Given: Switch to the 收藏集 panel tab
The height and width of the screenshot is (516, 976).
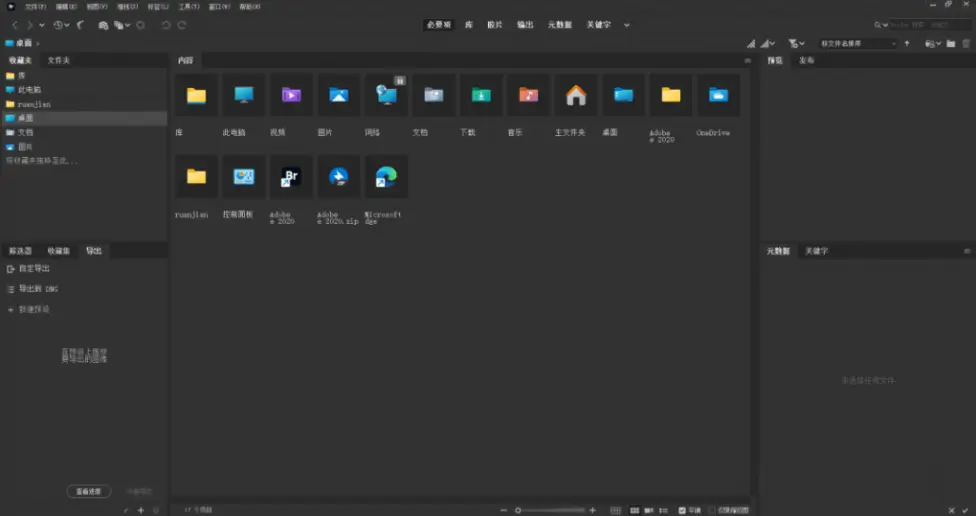Looking at the screenshot, I should (x=59, y=251).
